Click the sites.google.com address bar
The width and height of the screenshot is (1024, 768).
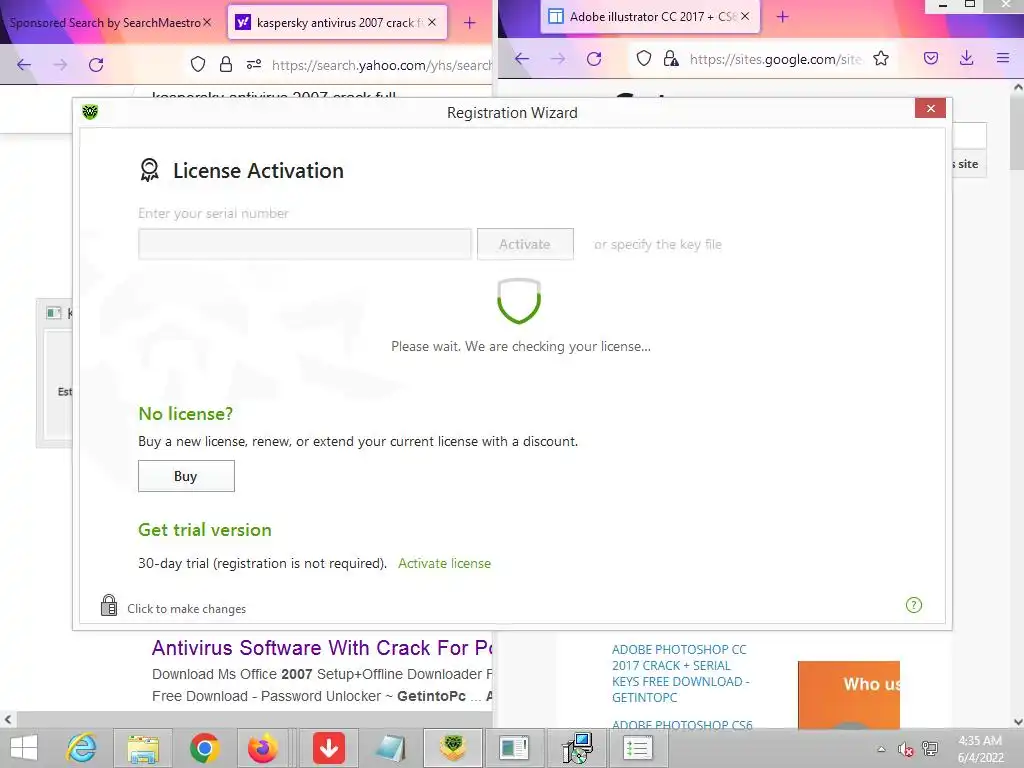pyautogui.click(x=776, y=59)
